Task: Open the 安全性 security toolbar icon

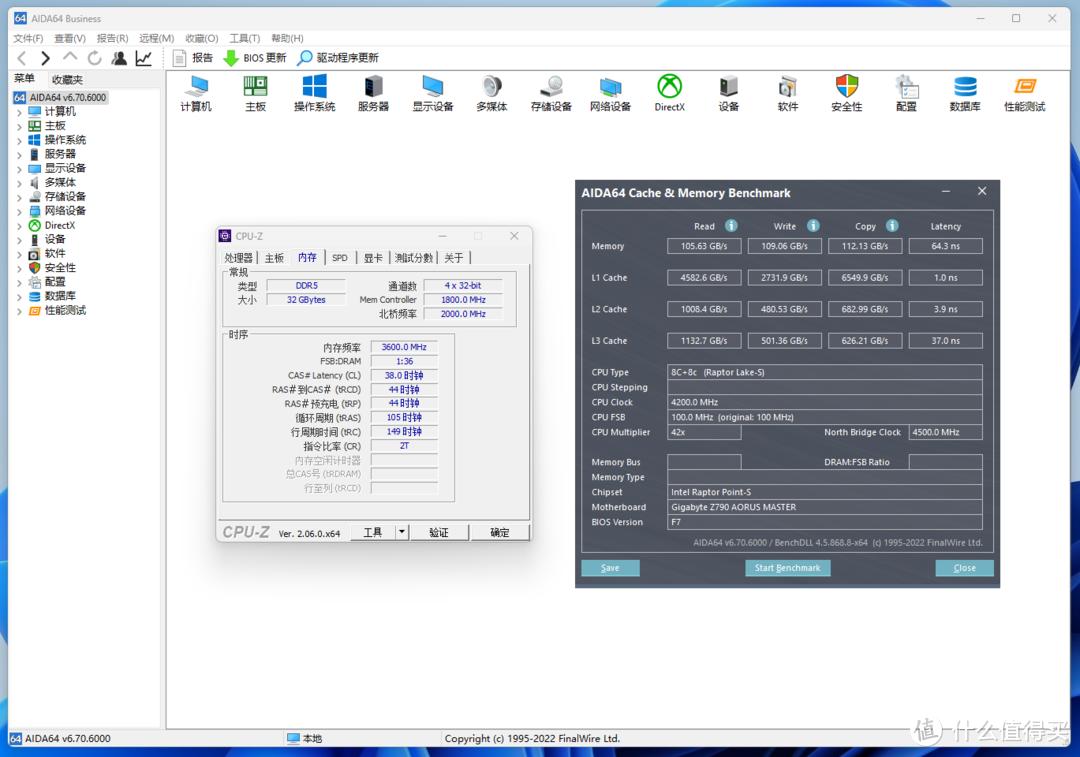Action: (846, 95)
